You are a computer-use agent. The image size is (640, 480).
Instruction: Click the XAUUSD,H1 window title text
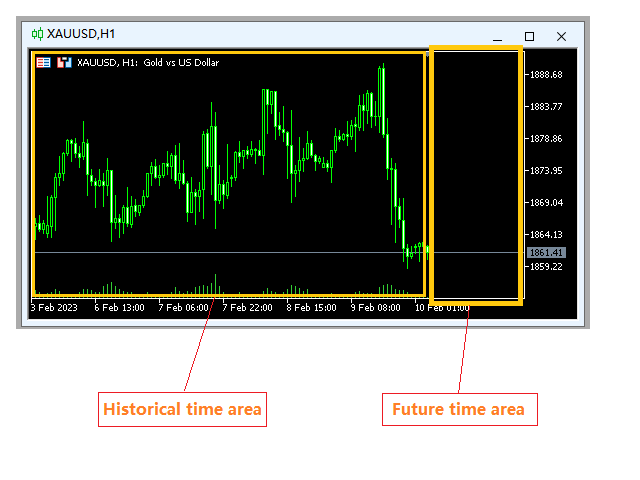(x=81, y=34)
